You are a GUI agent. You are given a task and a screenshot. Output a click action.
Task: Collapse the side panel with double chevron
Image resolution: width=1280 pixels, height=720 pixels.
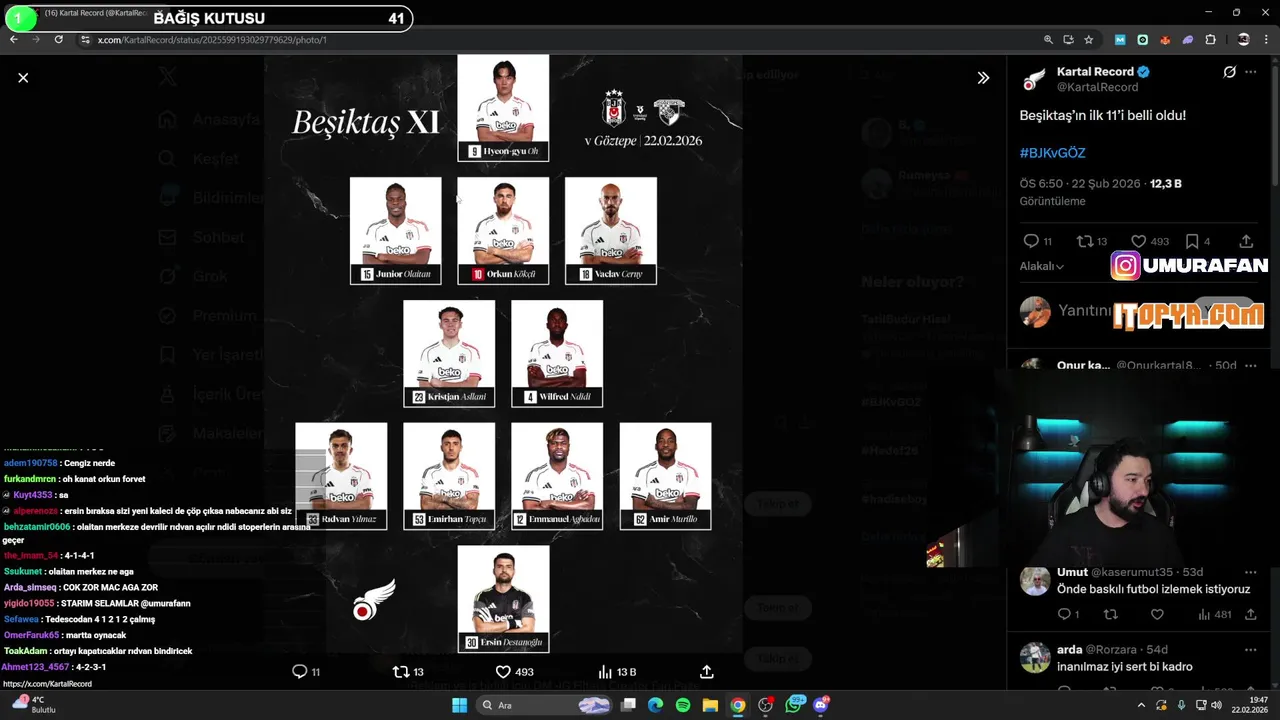pos(983,77)
